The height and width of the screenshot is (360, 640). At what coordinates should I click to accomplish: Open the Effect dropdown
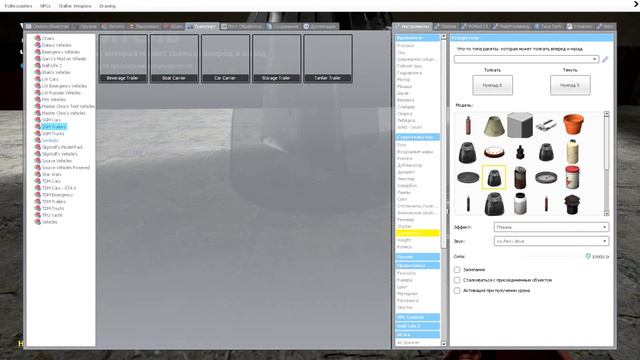(x=551, y=227)
